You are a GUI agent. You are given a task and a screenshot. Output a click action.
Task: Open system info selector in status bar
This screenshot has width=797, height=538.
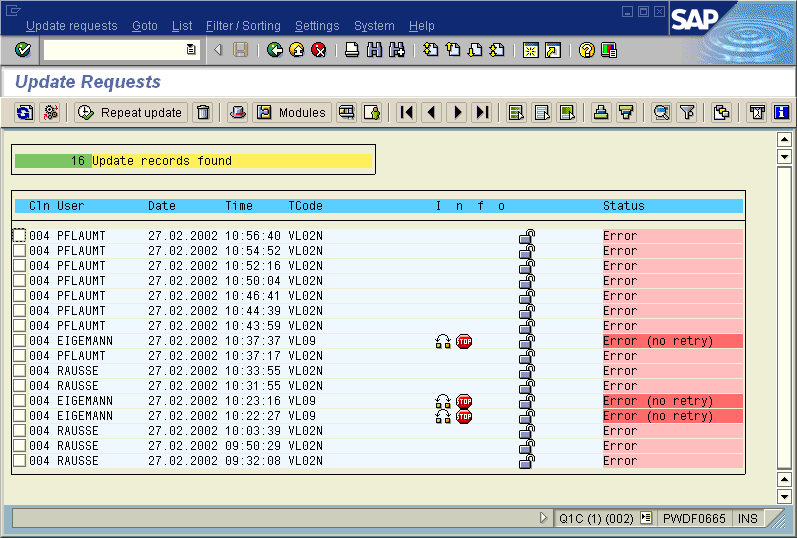tap(646, 518)
